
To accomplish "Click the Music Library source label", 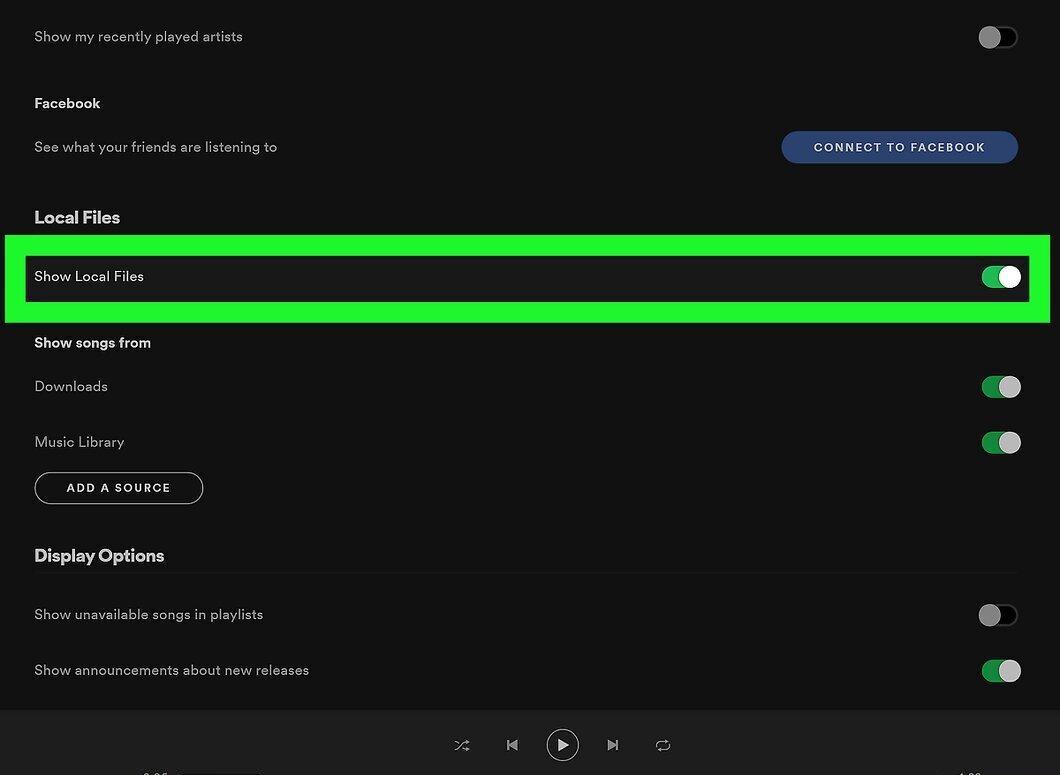I will click(x=79, y=442).
